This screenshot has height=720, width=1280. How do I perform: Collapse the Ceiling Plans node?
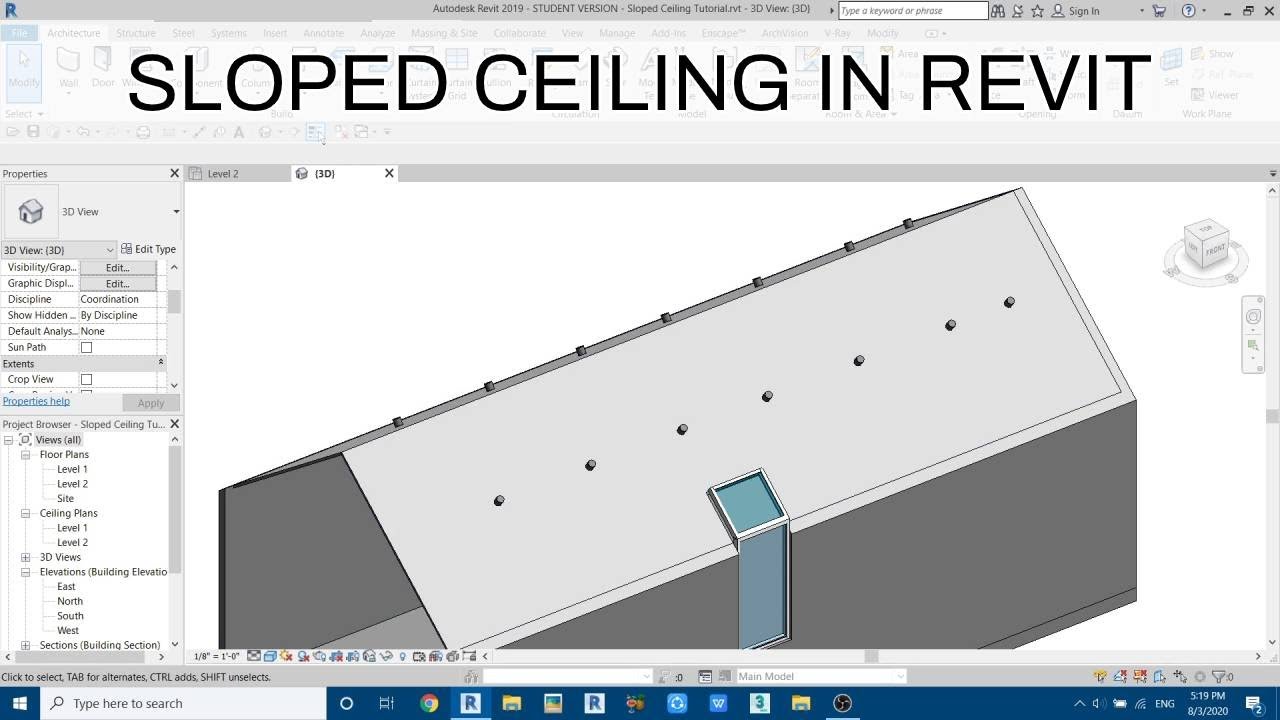[26, 513]
